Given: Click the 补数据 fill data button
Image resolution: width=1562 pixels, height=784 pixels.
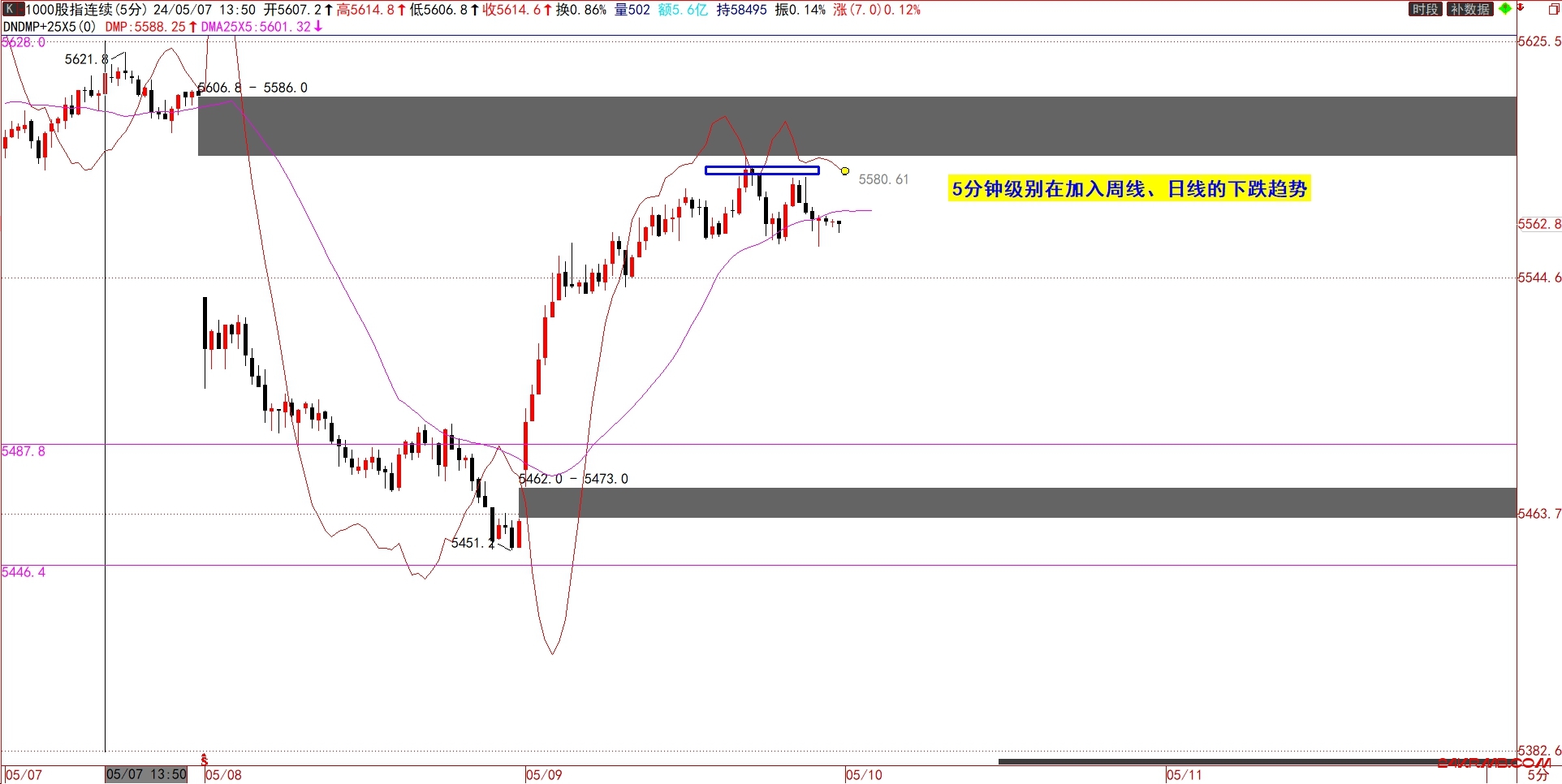Looking at the screenshot, I should [x=1470, y=9].
